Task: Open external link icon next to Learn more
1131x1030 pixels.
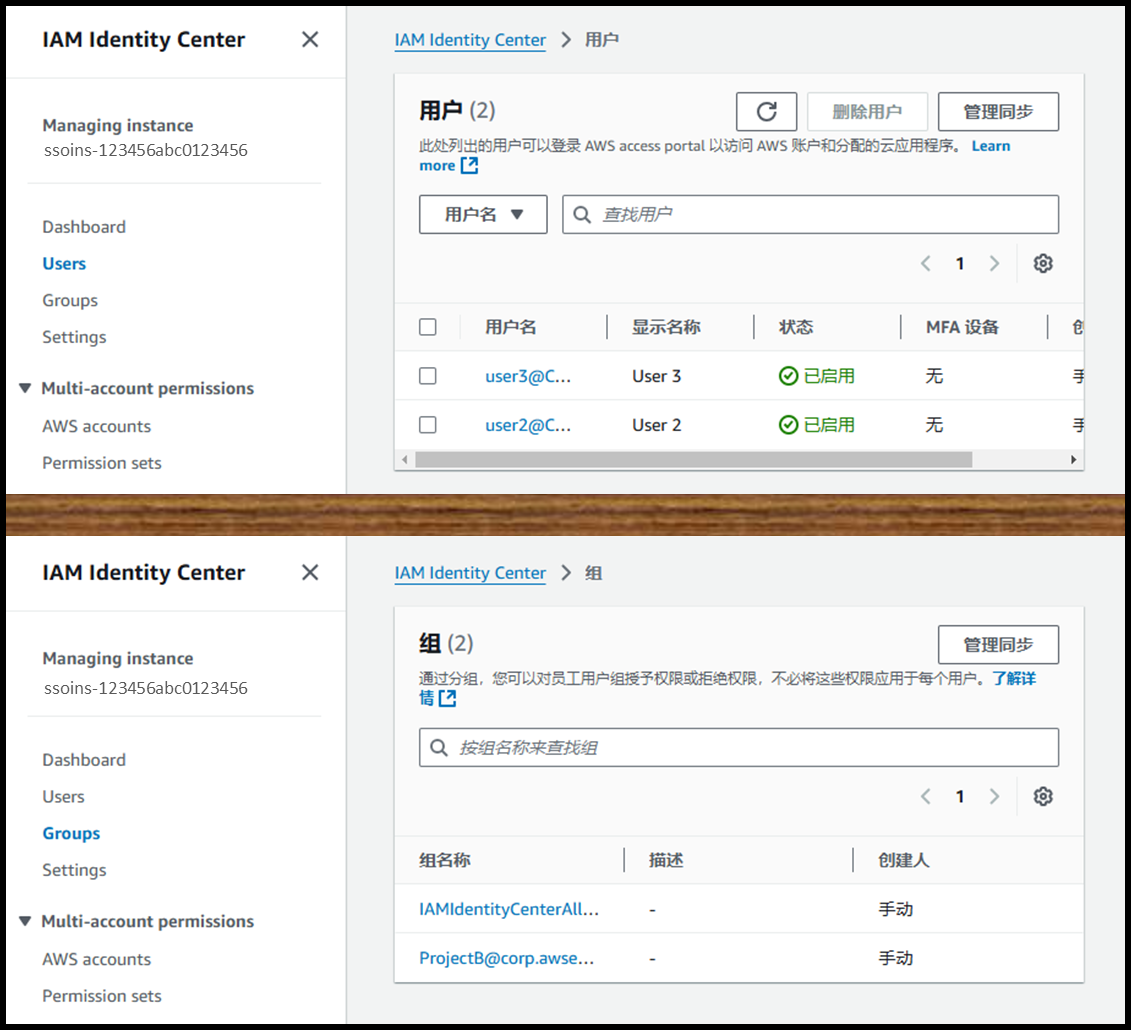Action: coord(470,166)
